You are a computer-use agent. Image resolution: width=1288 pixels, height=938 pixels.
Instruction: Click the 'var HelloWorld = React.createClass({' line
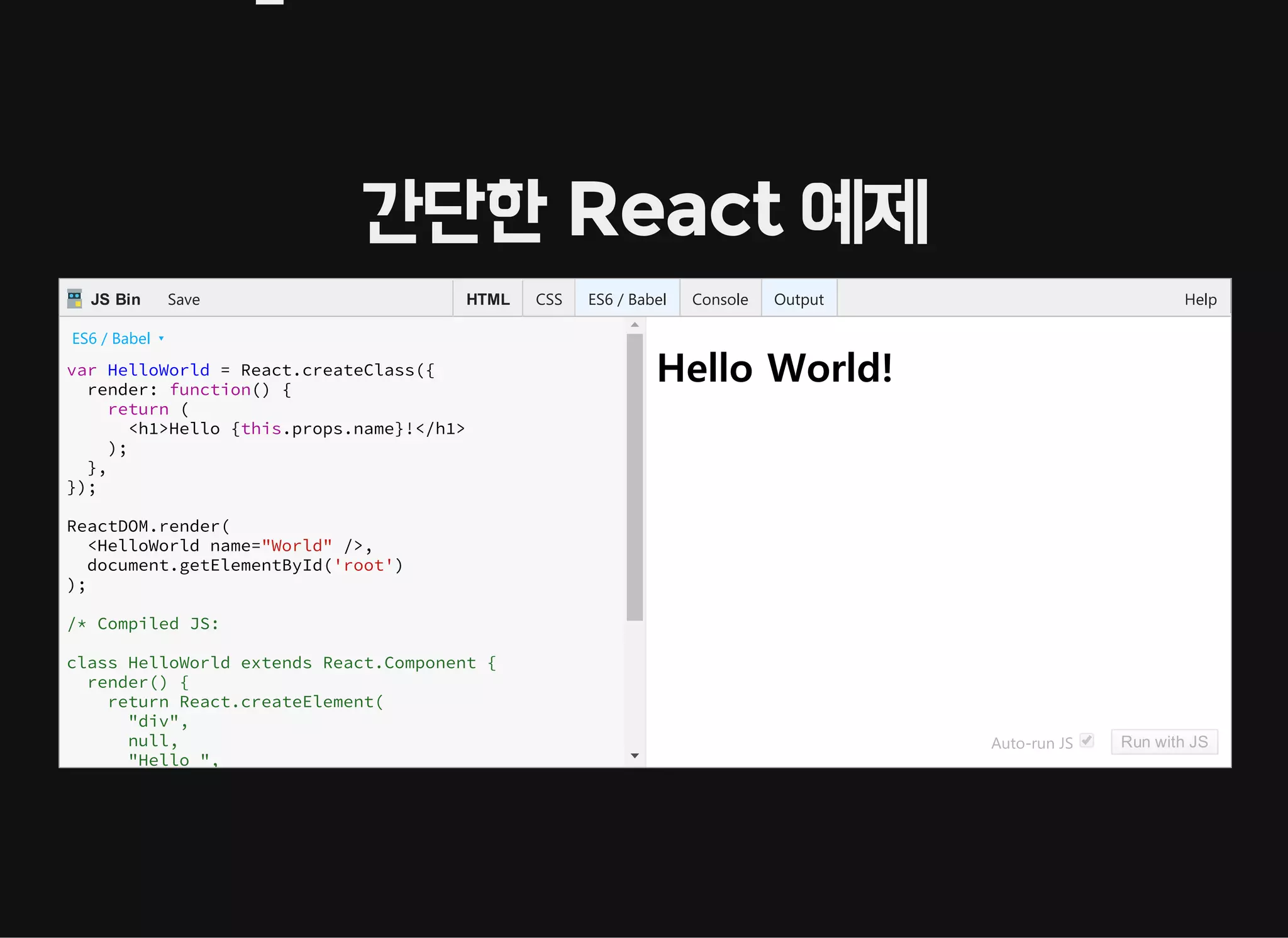click(251, 370)
